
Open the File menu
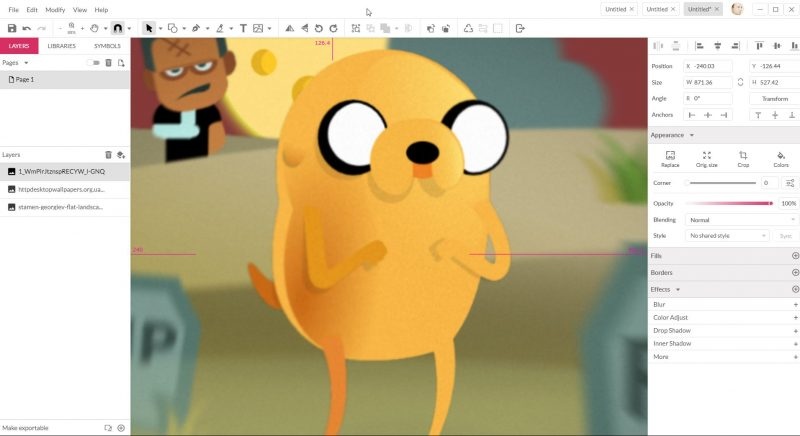[14, 10]
